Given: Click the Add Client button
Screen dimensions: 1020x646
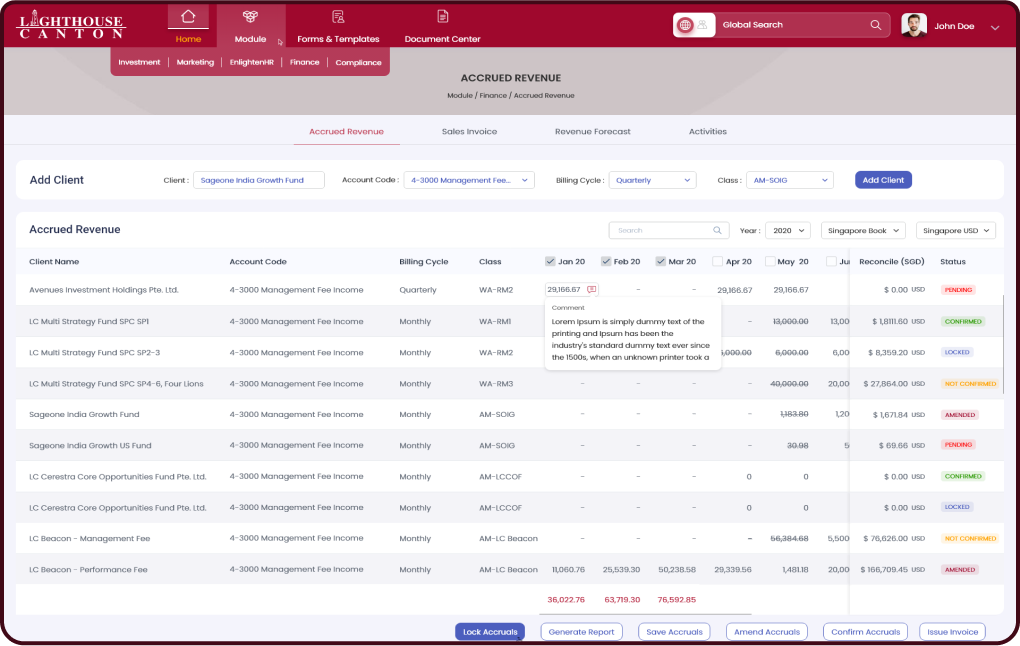Looking at the screenshot, I should [x=883, y=180].
